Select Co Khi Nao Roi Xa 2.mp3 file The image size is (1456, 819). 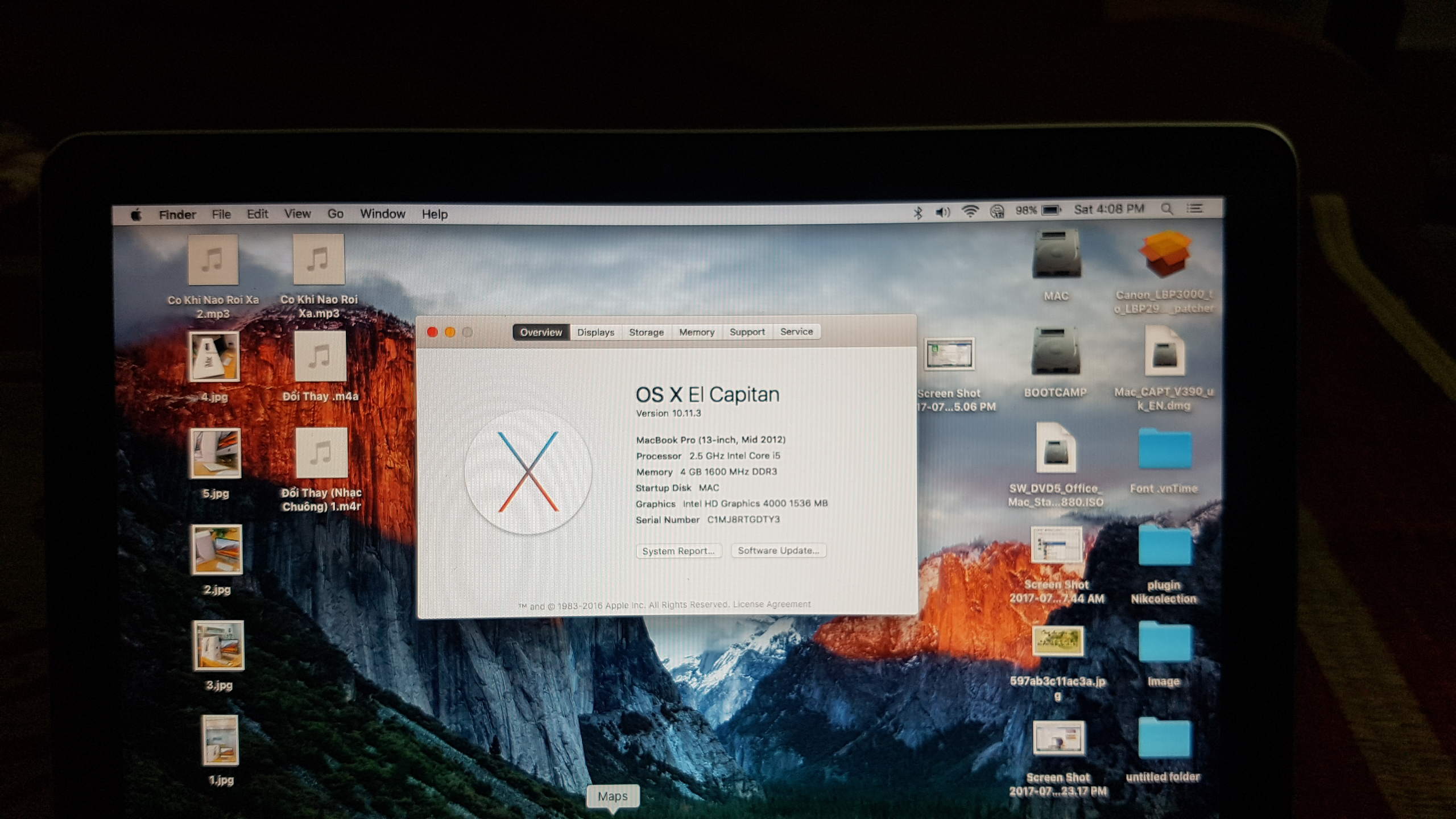coord(213,260)
